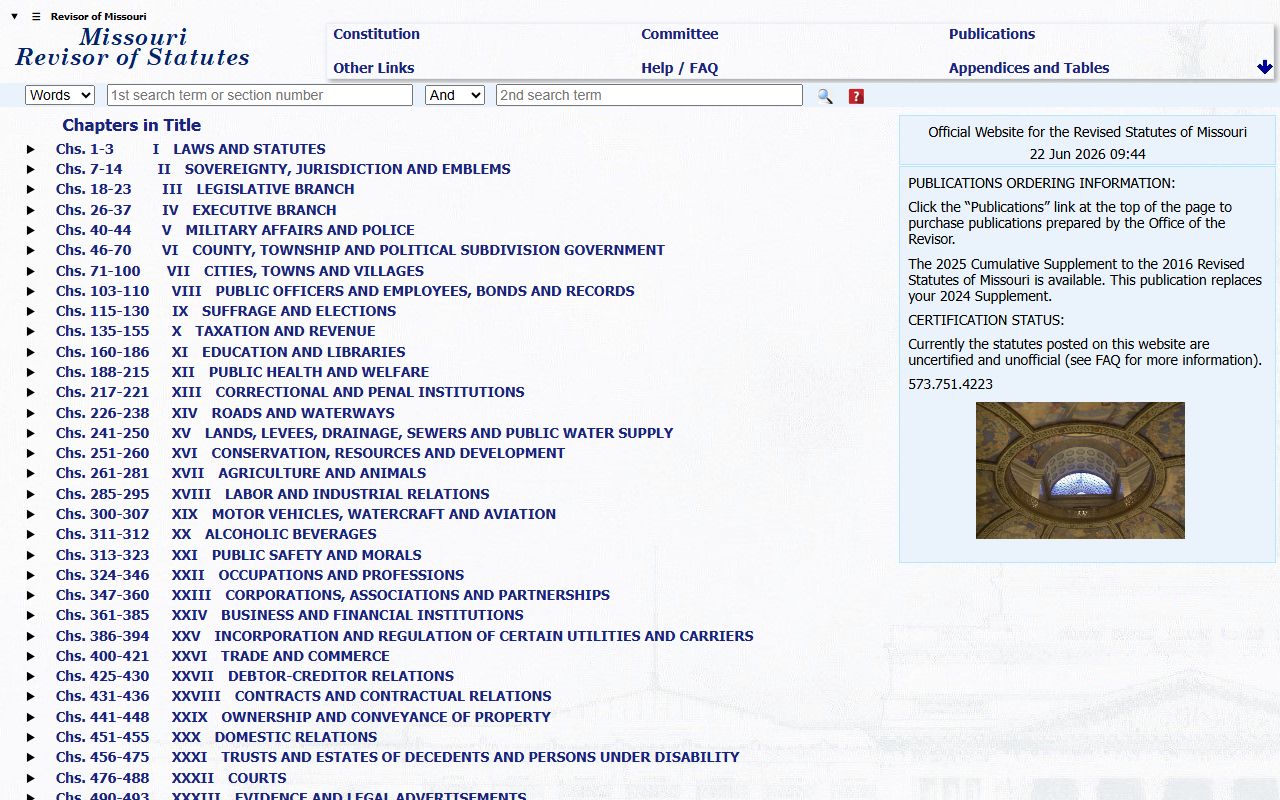The image size is (1280, 800).
Task: Expand the Military Affairs and Police triangle
Action: (31, 230)
